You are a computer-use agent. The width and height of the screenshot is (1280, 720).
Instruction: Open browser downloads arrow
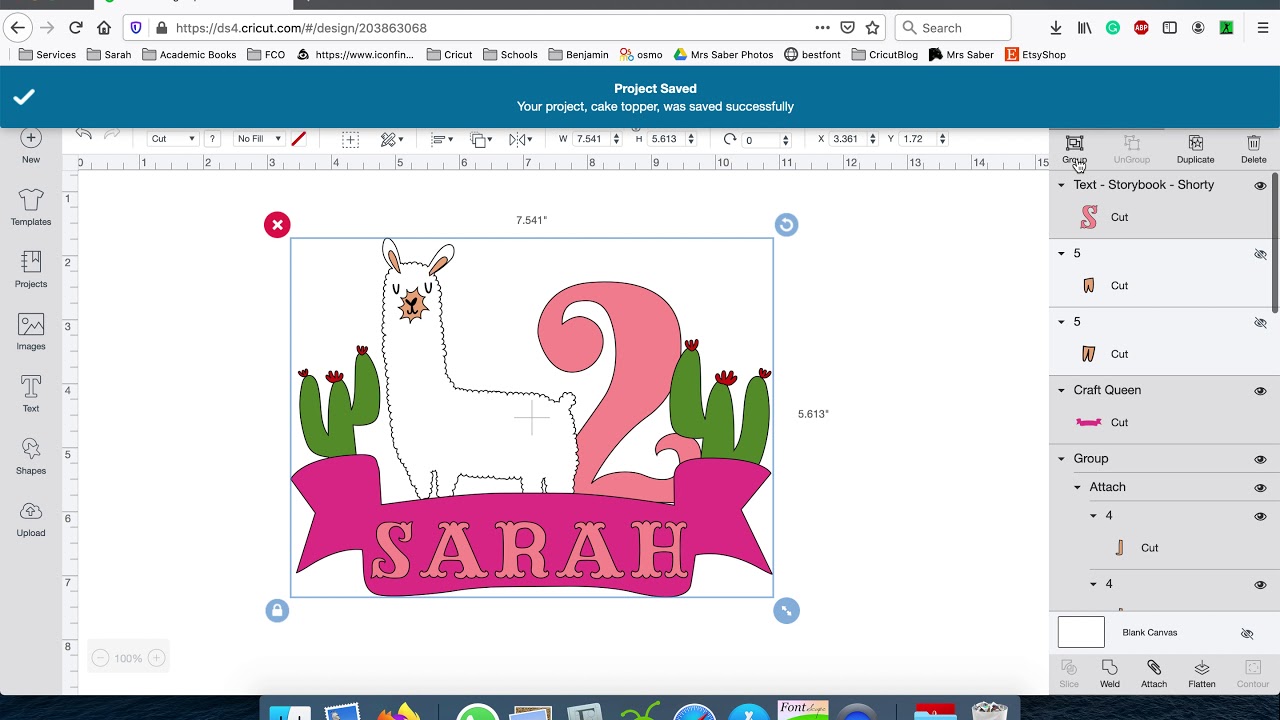(x=1056, y=28)
